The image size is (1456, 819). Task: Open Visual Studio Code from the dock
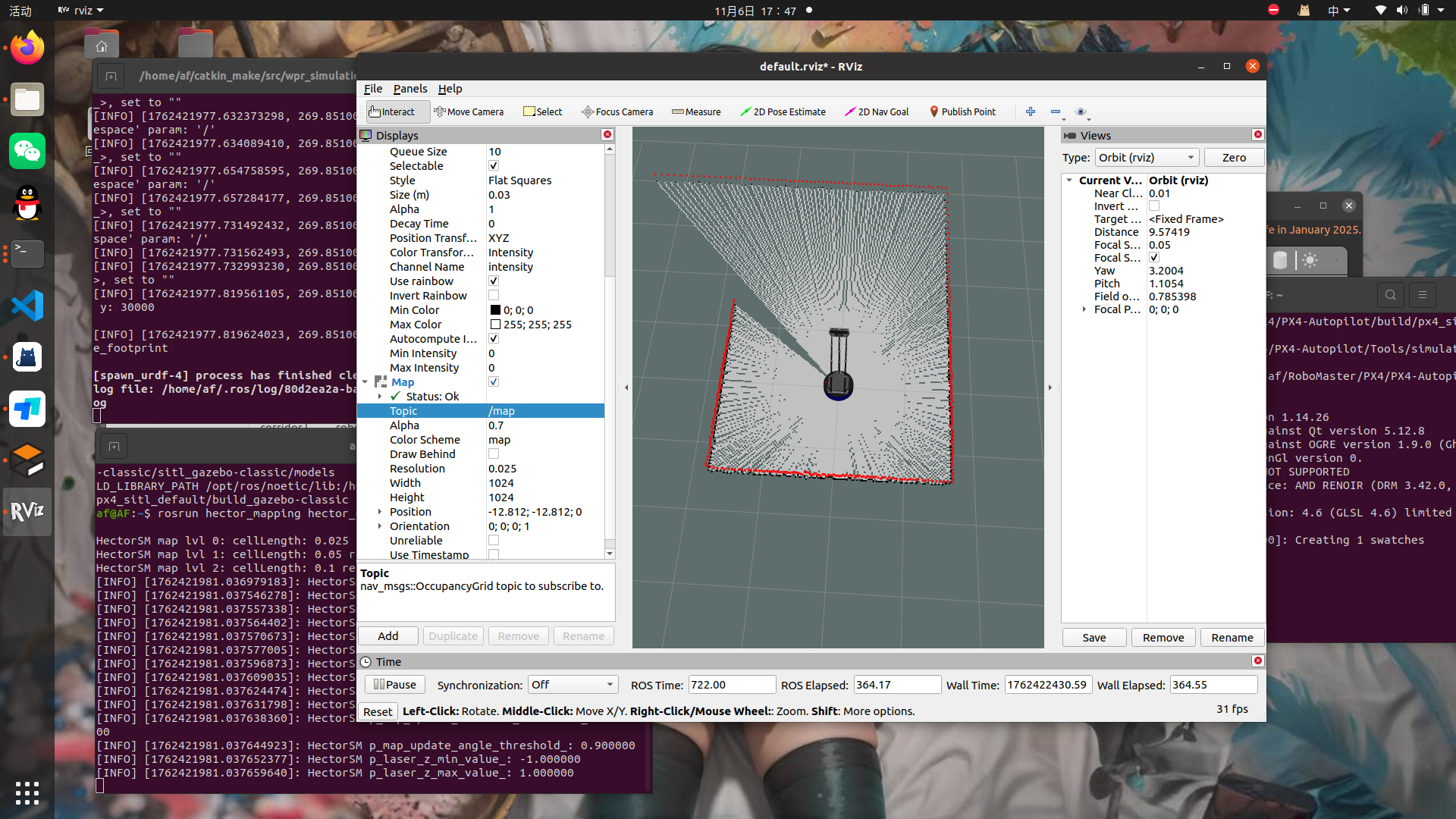(x=27, y=306)
